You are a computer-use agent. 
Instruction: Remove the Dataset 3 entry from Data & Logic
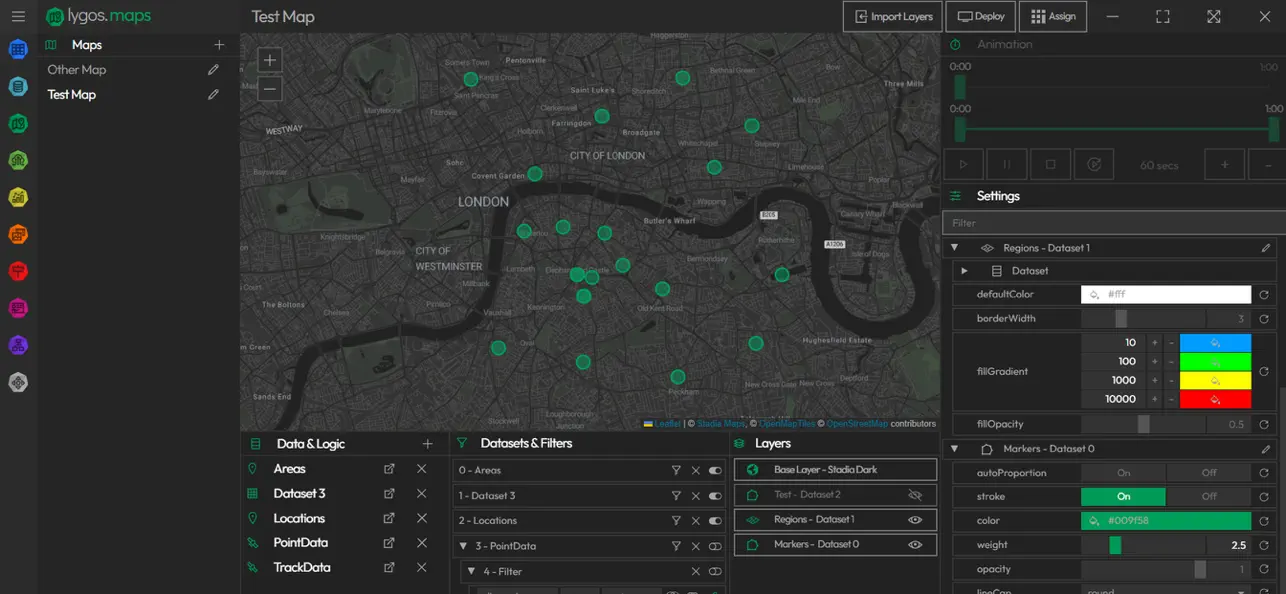(x=422, y=494)
